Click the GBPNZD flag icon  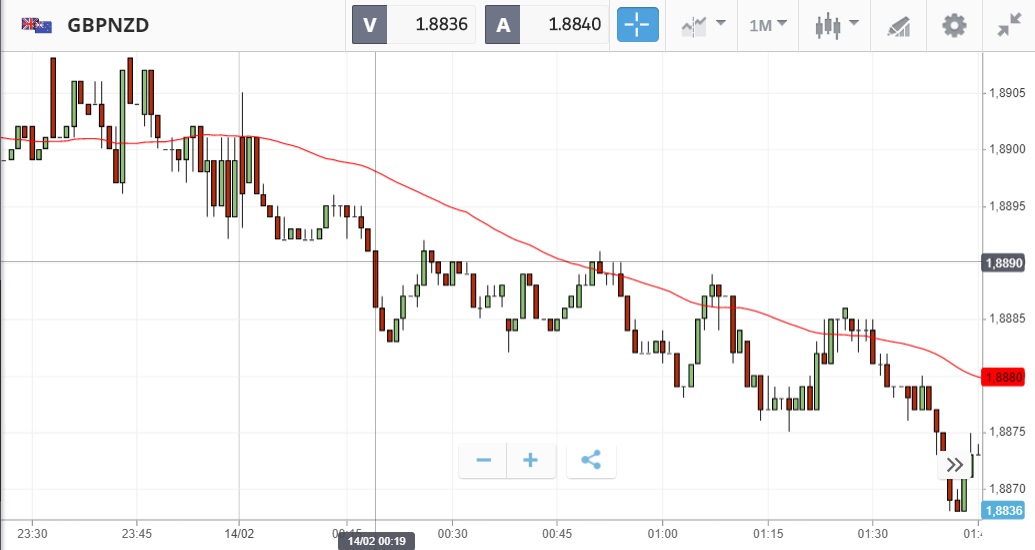37,25
